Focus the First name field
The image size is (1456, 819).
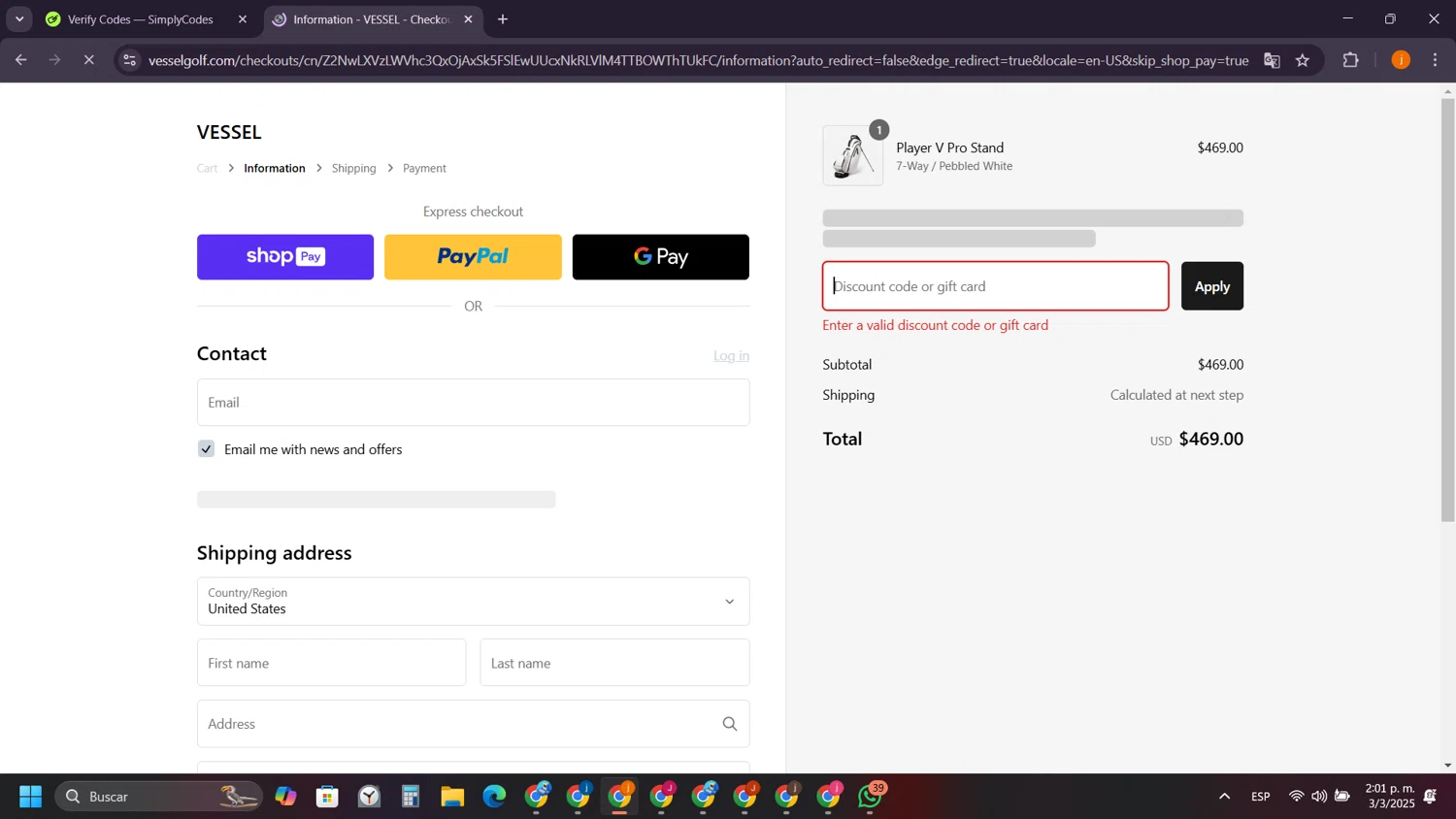pos(331,663)
